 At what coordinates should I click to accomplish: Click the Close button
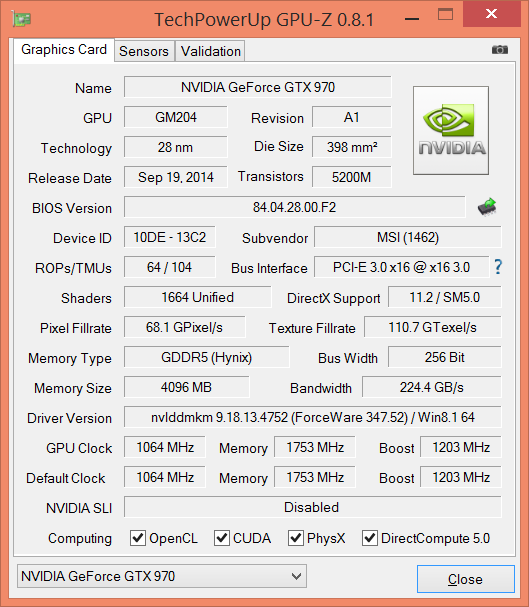coord(466,579)
